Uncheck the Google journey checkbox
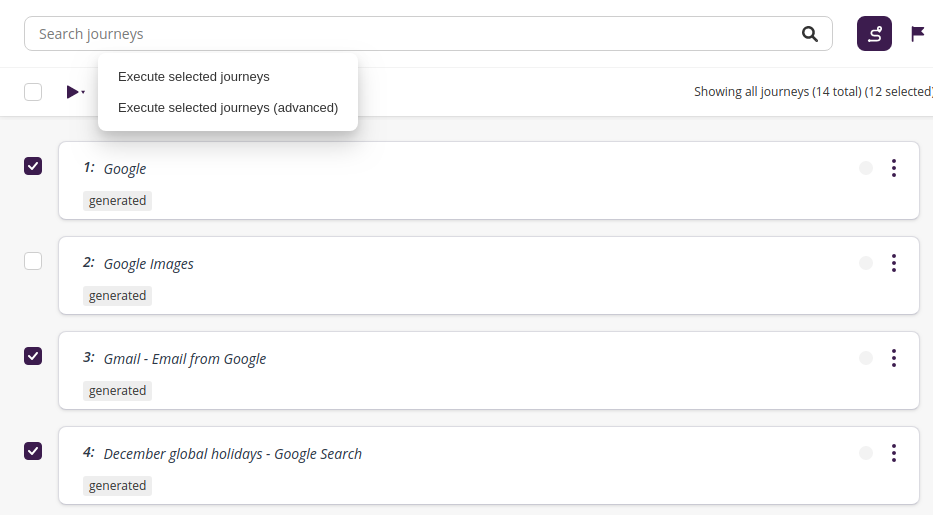Viewport: 933px width, 515px height. [x=33, y=166]
